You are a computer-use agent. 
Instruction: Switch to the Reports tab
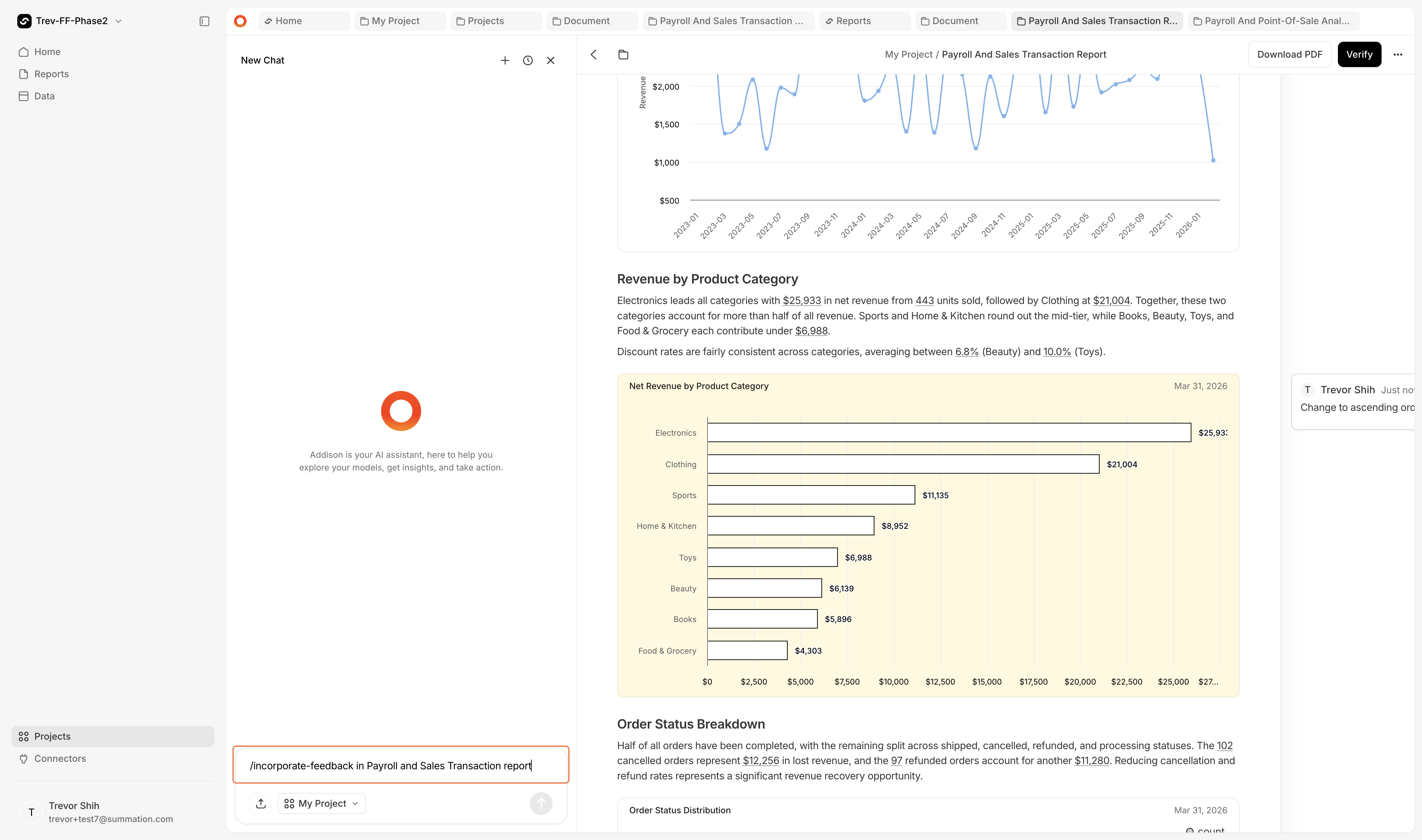click(x=865, y=21)
